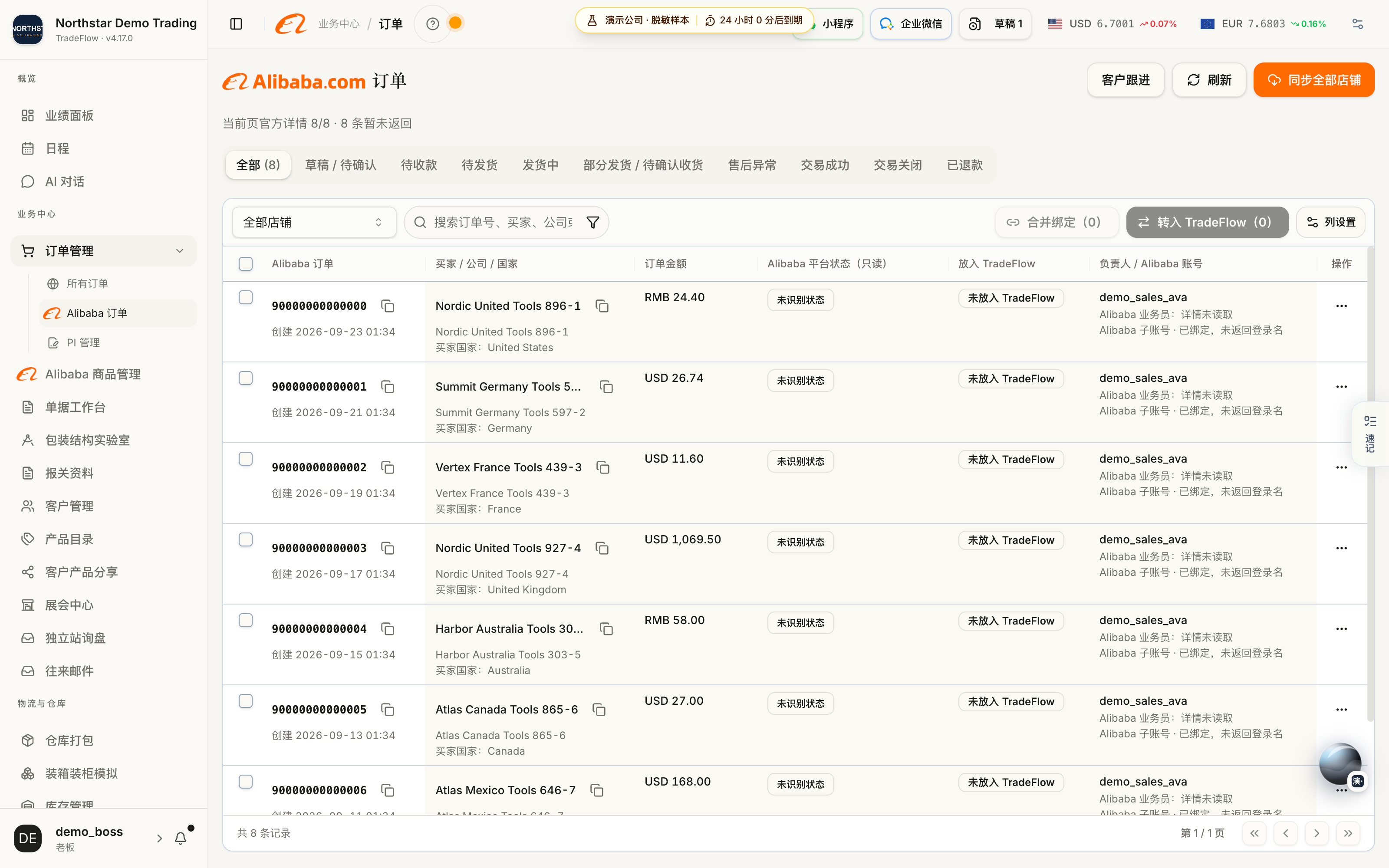Copy buyer name Nordic United Tools 896-1

click(602, 306)
